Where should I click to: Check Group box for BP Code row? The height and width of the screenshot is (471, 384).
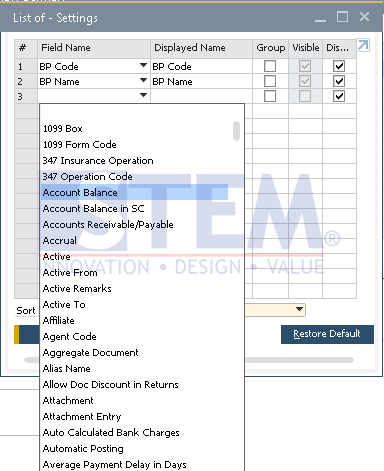pos(270,66)
